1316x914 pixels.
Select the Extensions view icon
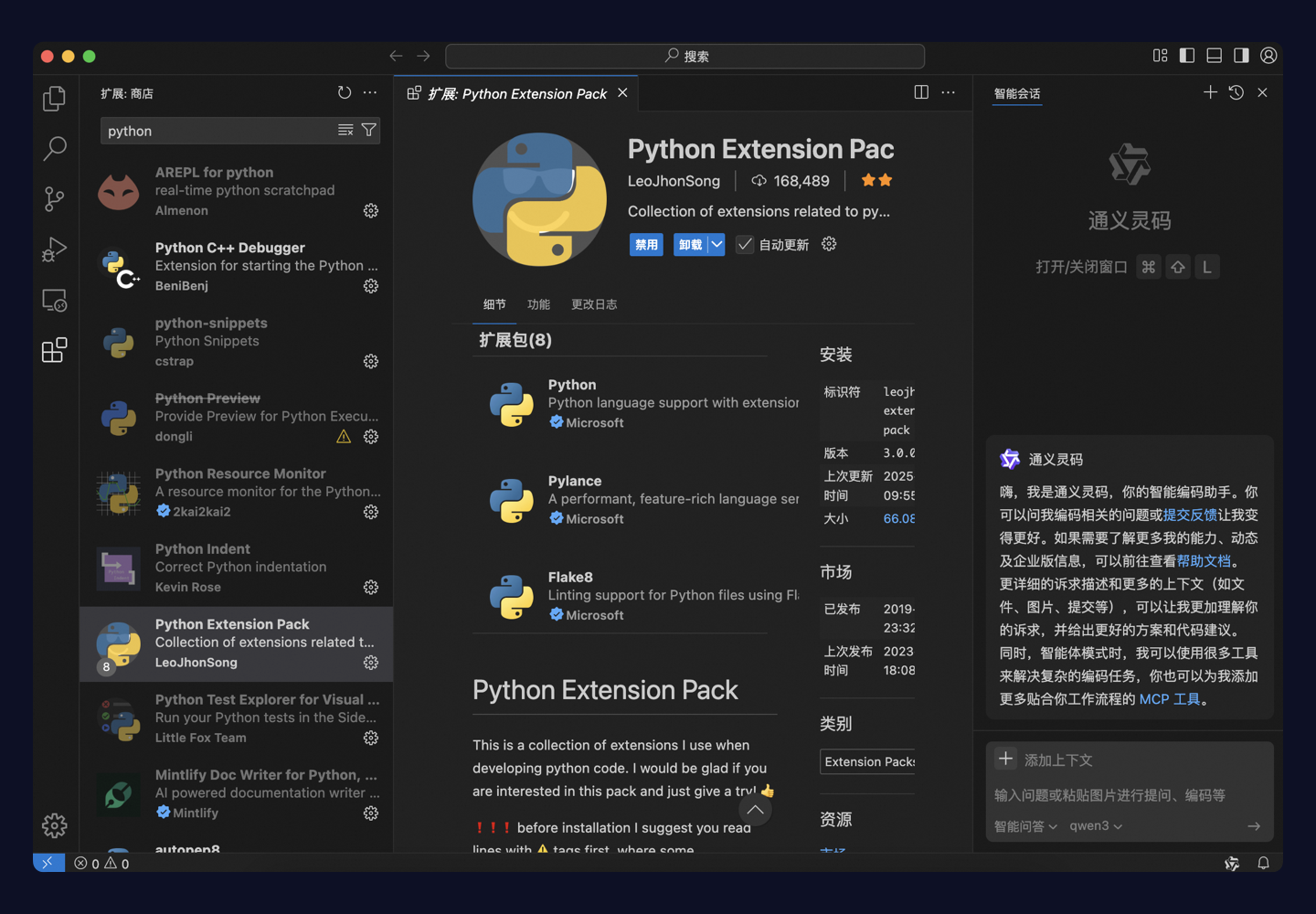[54, 350]
